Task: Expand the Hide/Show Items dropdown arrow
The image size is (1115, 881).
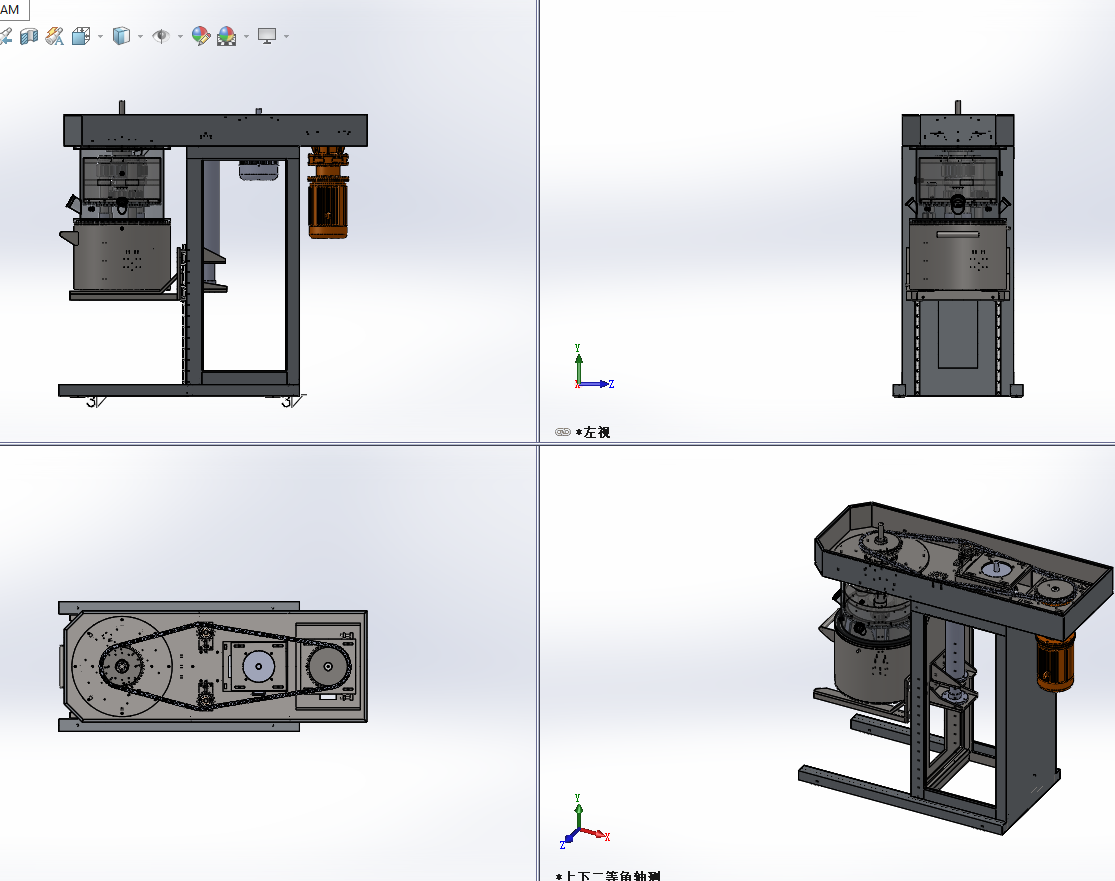Action: (180, 36)
